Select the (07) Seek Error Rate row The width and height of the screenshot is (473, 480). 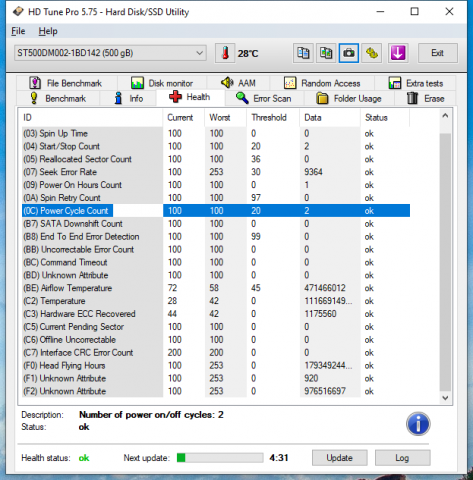pyautogui.click(x=216, y=172)
